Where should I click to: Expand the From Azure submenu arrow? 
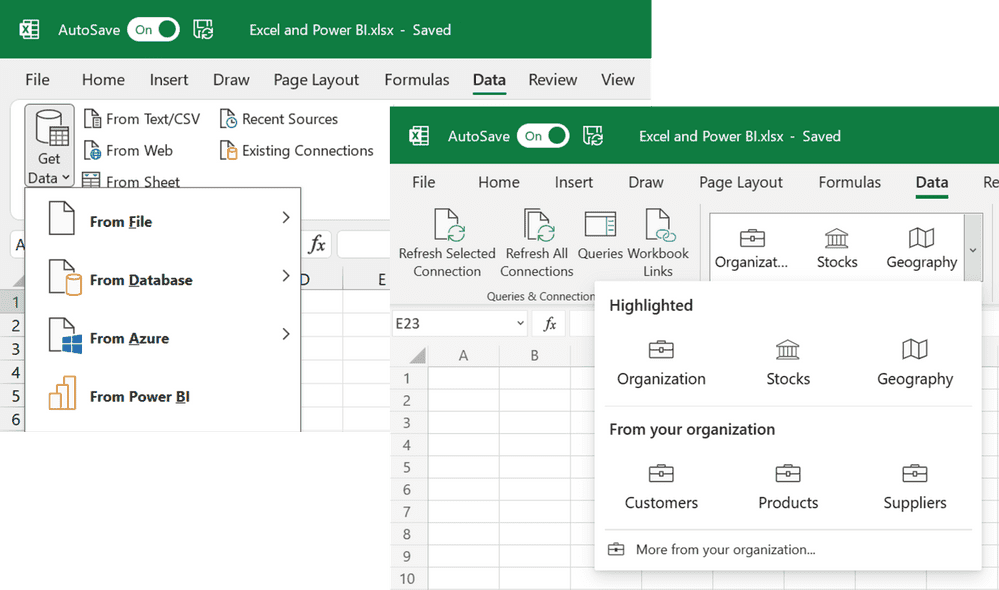[x=286, y=334]
